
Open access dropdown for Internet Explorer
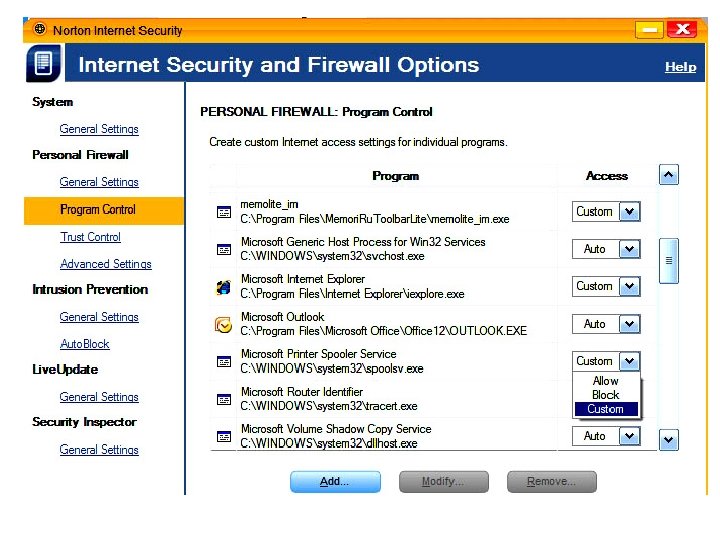628,287
